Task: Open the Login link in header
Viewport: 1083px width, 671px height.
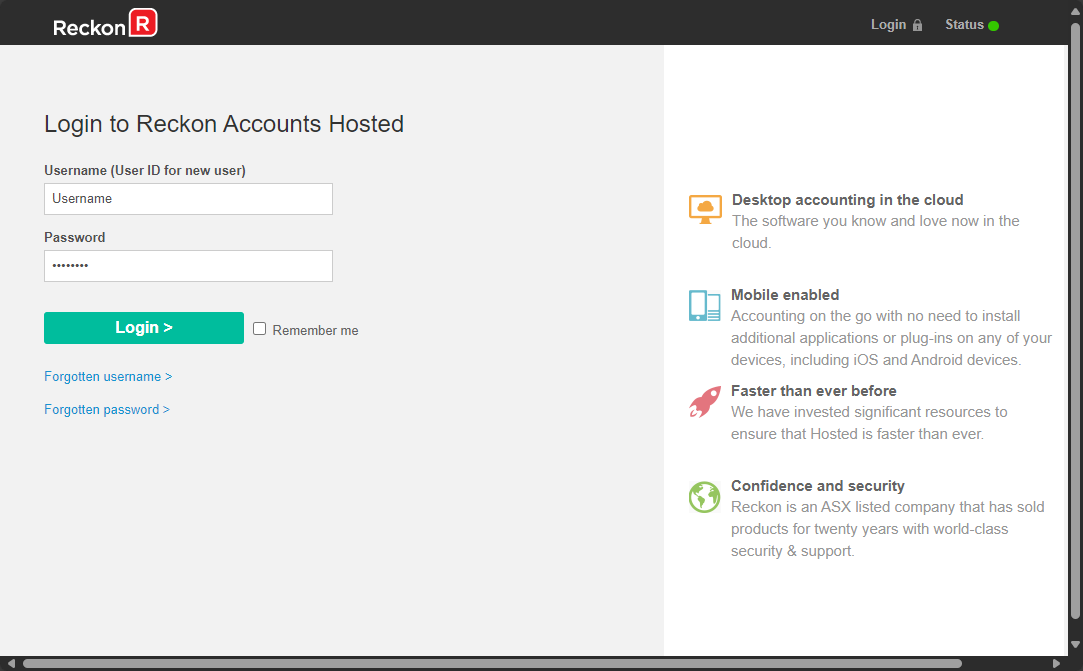Action: coord(888,25)
